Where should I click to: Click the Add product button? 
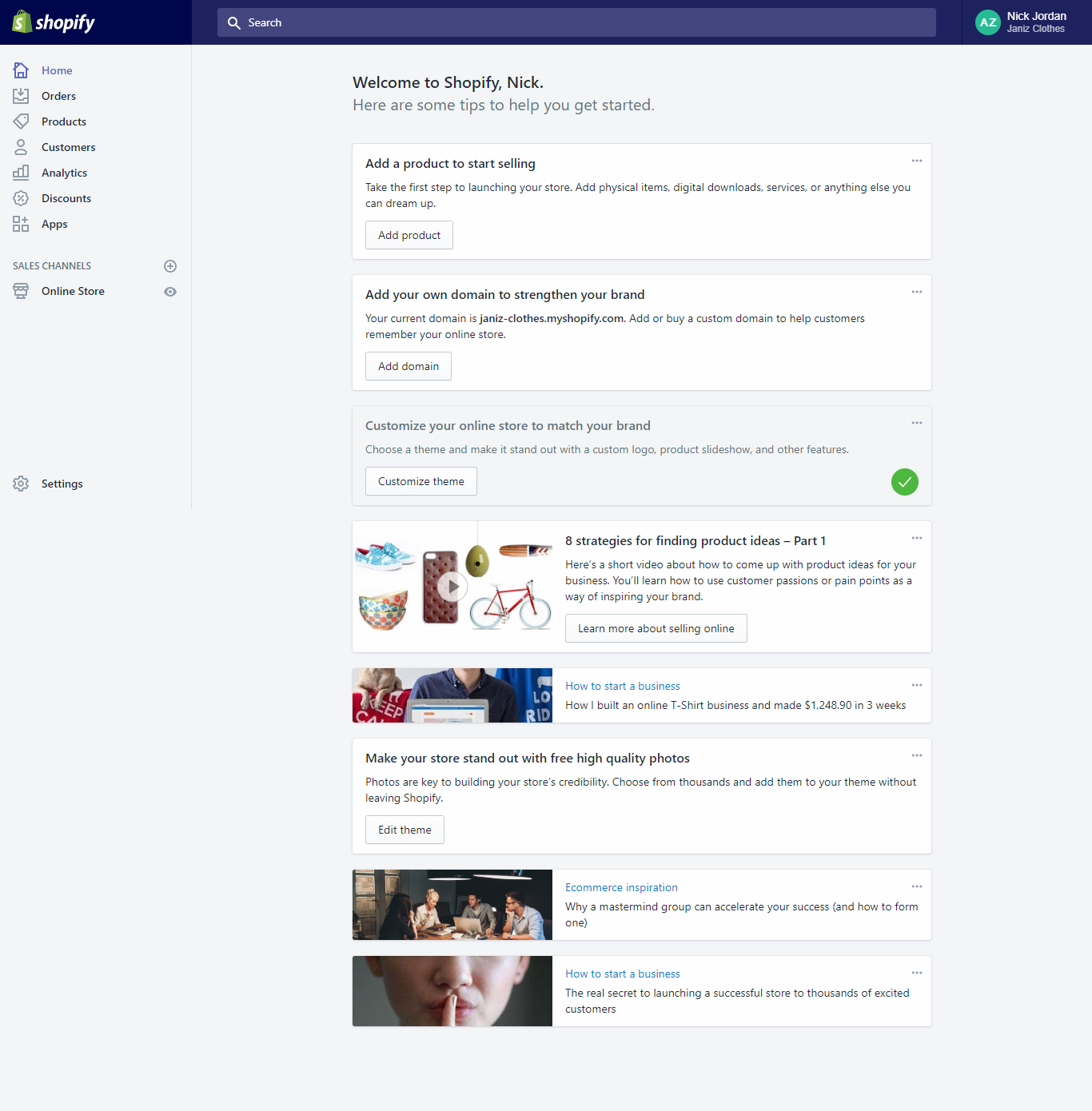click(409, 235)
